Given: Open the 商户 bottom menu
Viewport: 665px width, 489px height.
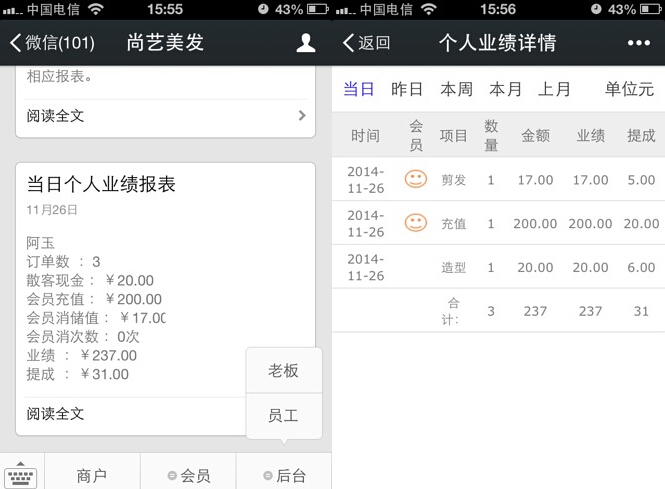Looking at the screenshot, I should [x=92, y=475].
